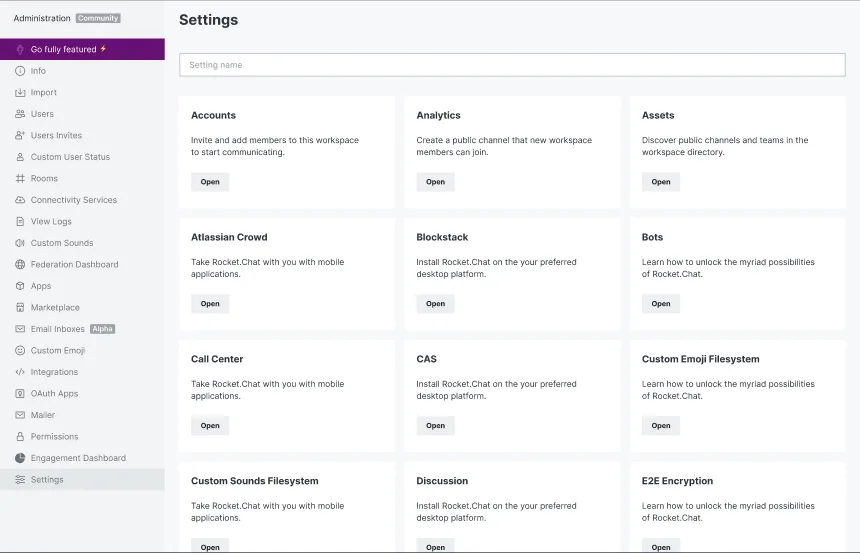Click the Alpha badge on Email Inboxes
Viewport: 860px width, 553px height.
[103, 329]
